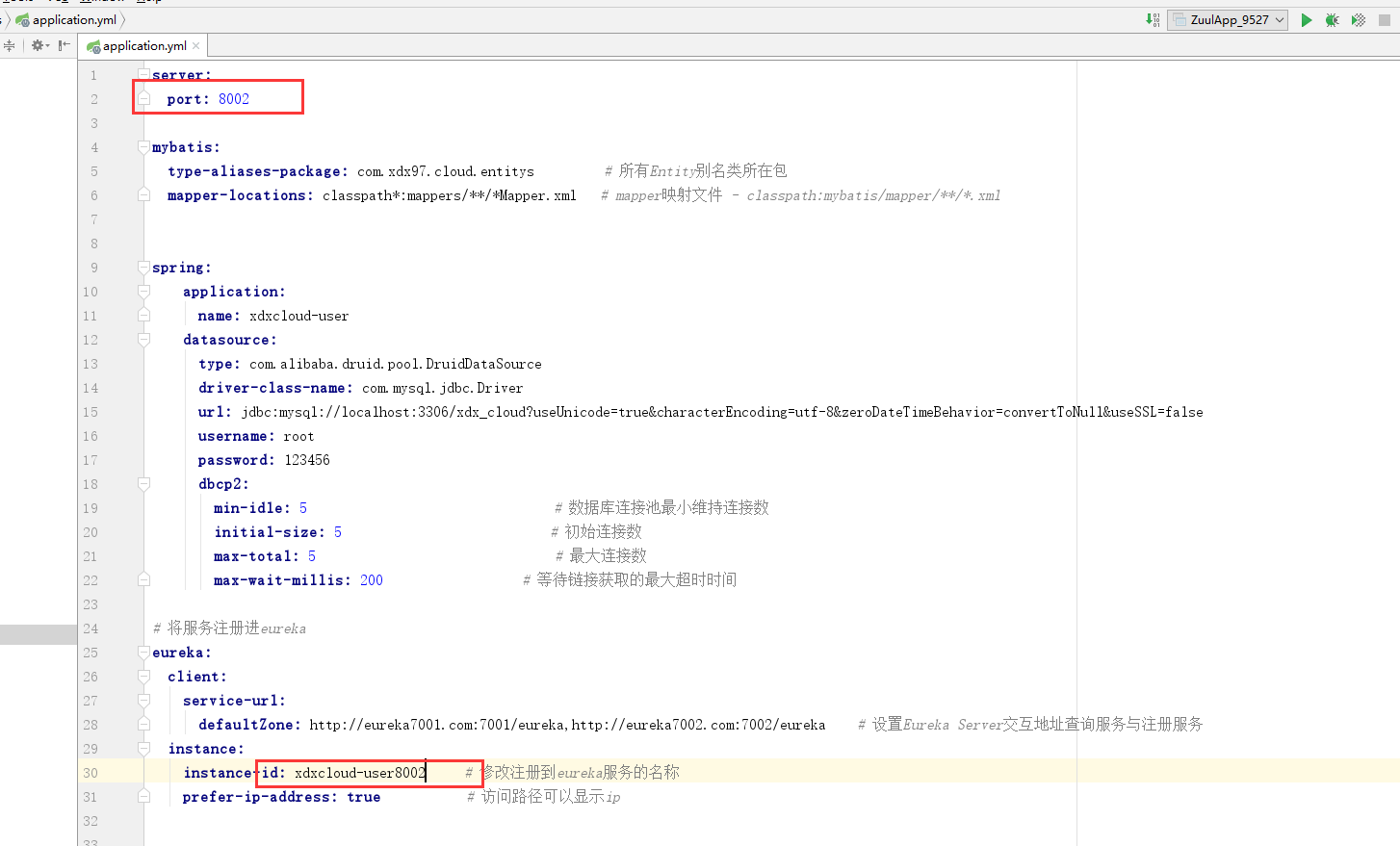Click the name value xdxcloud-user
The image size is (1400, 846).
(299, 316)
